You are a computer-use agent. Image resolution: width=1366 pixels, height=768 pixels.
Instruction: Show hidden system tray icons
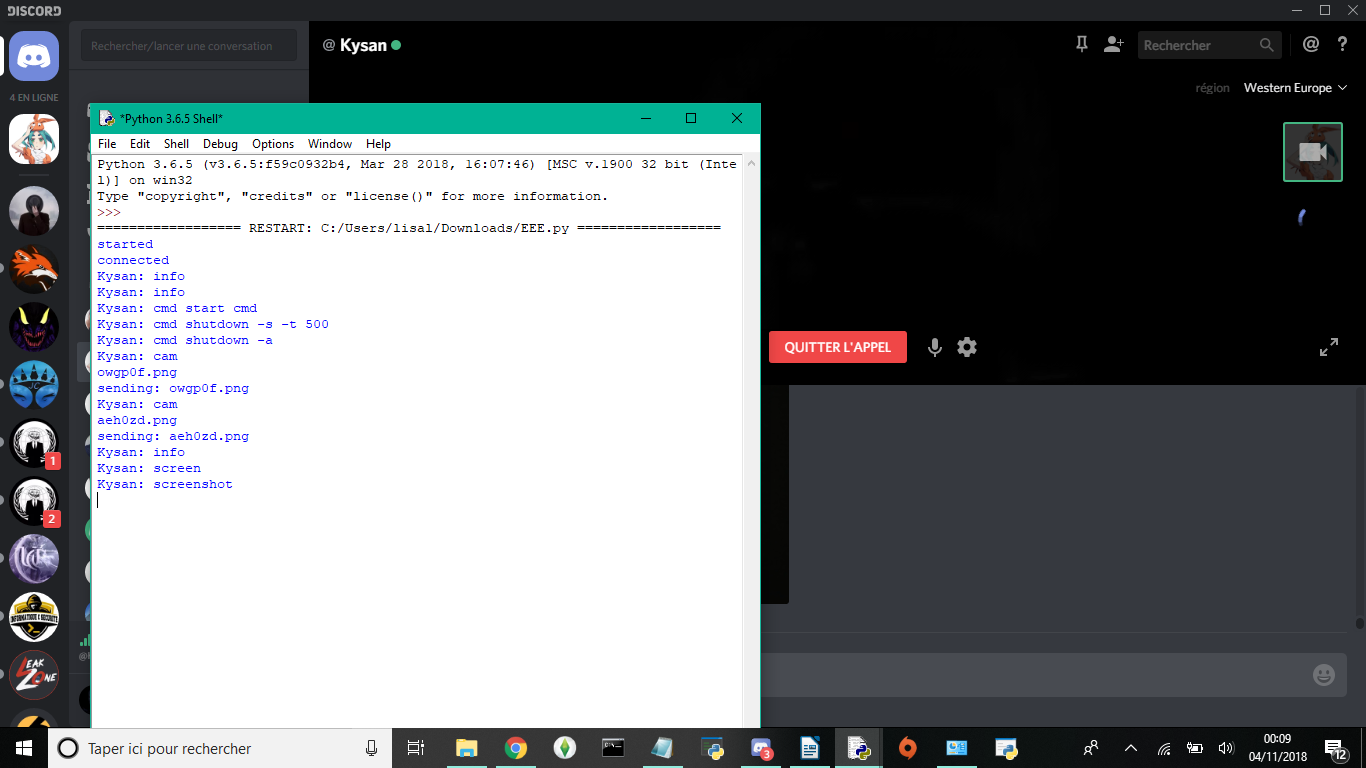(x=1131, y=748)
